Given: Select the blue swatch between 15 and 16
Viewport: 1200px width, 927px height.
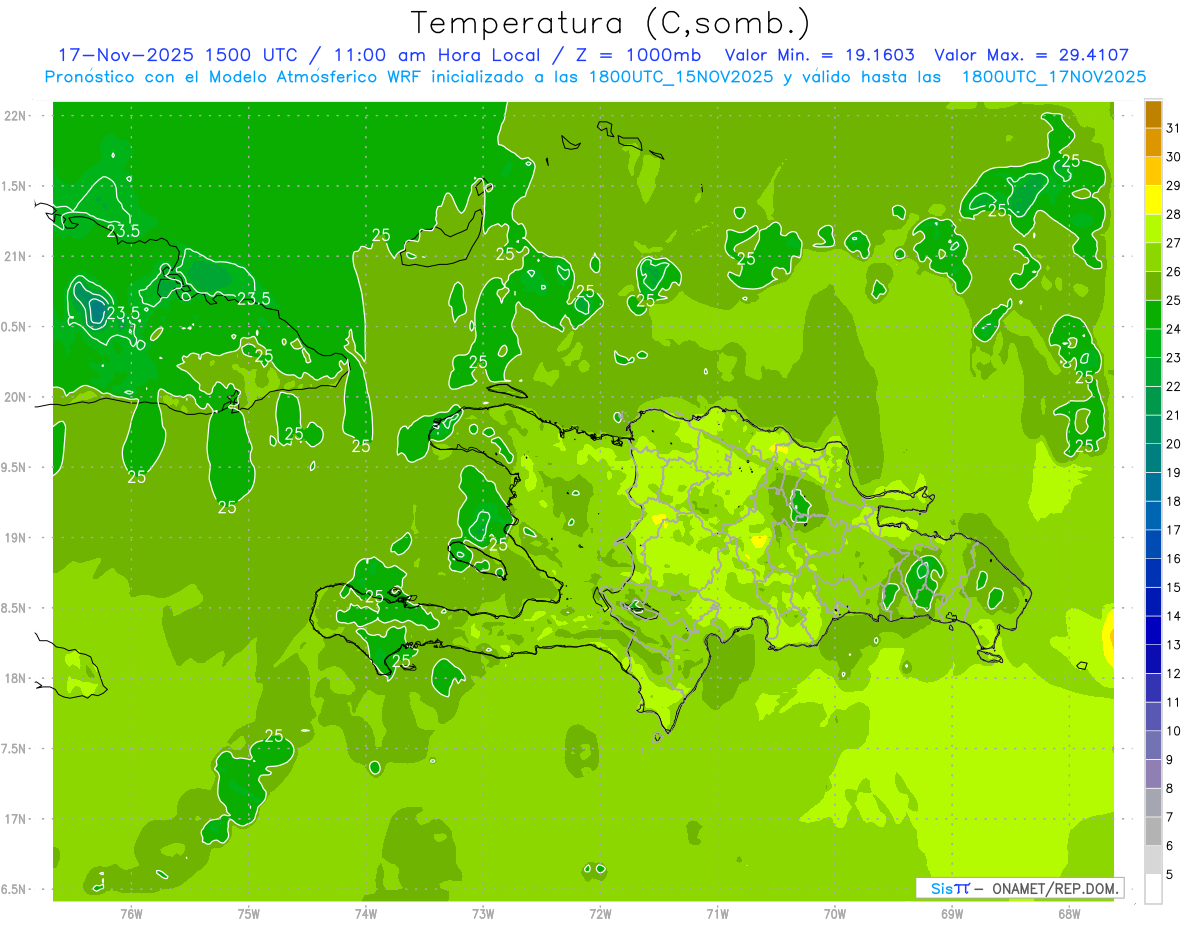Looking at the screenshot, I should point(1153,573).
